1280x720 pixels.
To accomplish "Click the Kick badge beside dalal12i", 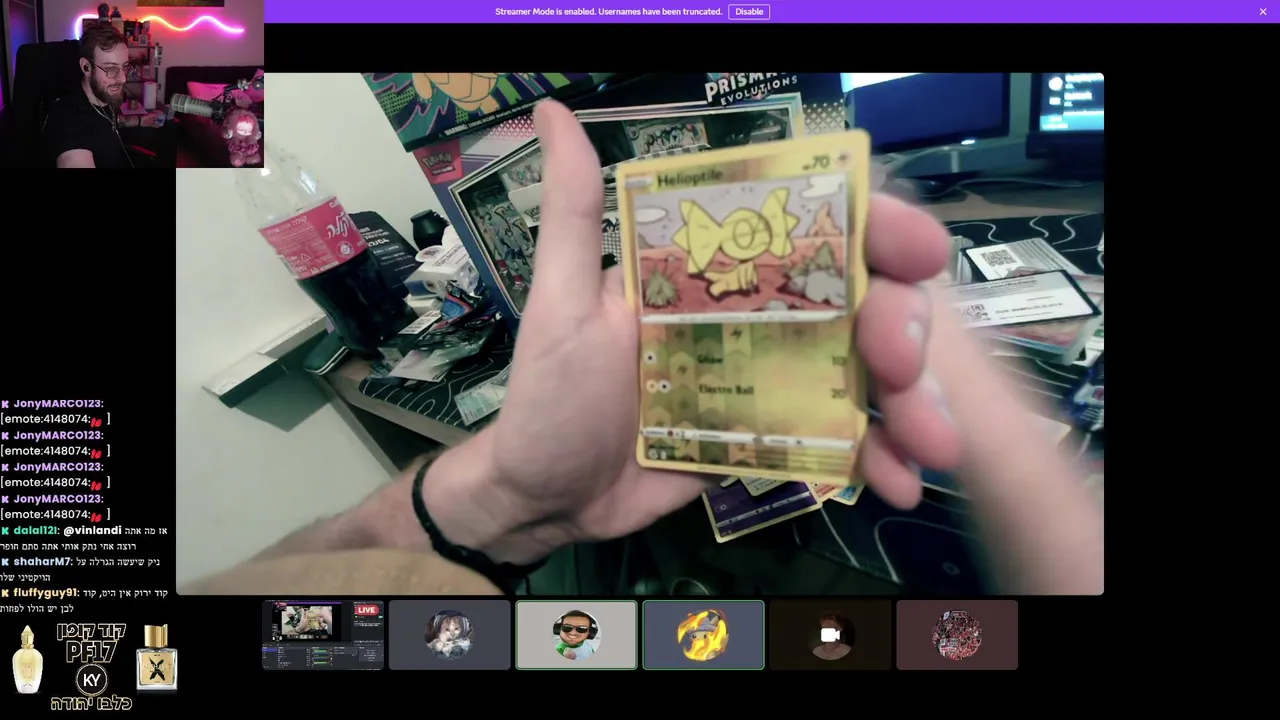I will click(x=5, y=530).
